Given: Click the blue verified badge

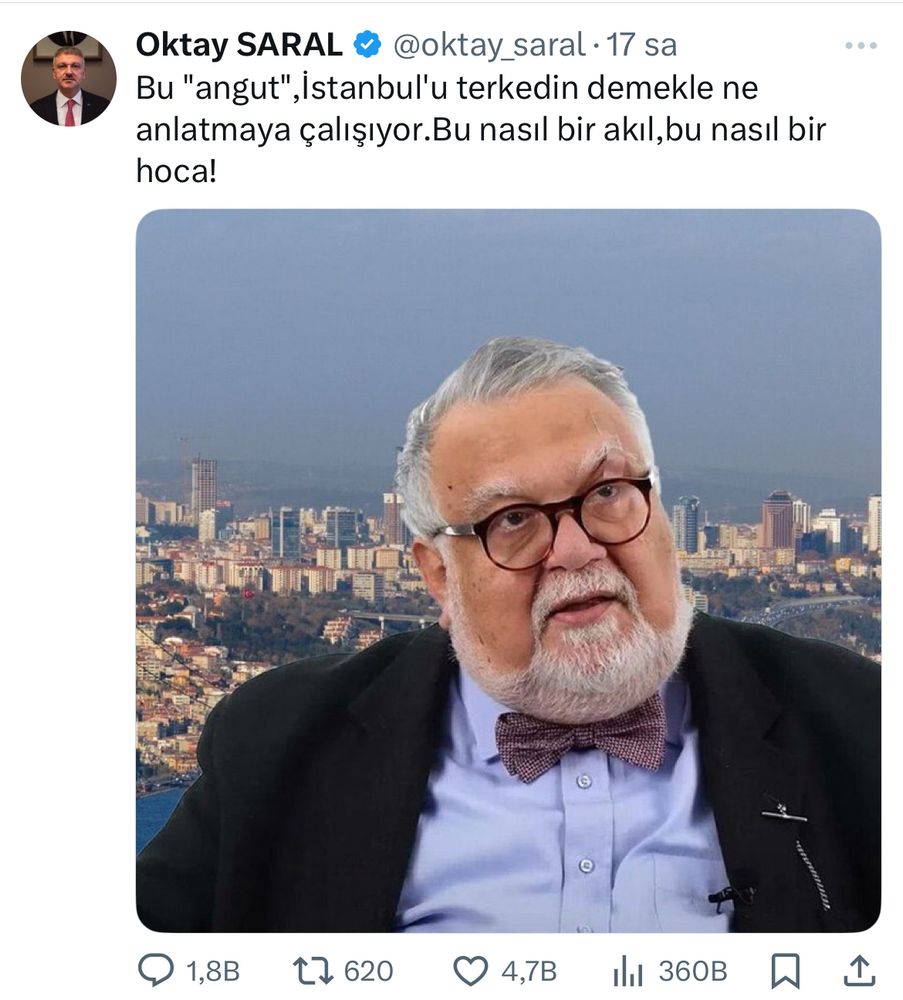Looking at the screenshot, I should tap(367, 45).
